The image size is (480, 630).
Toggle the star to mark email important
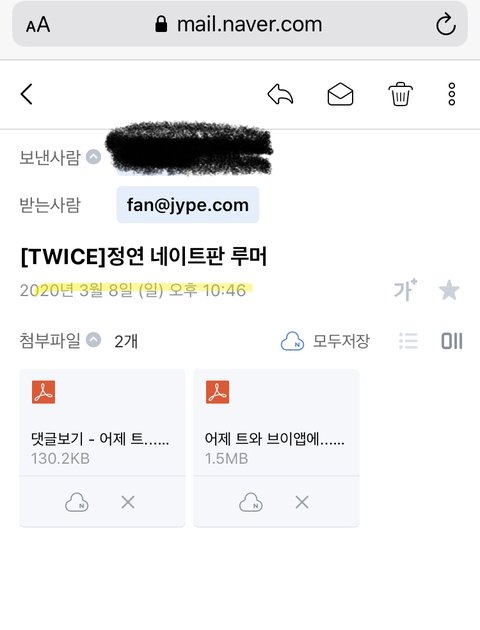click(449, 290)
